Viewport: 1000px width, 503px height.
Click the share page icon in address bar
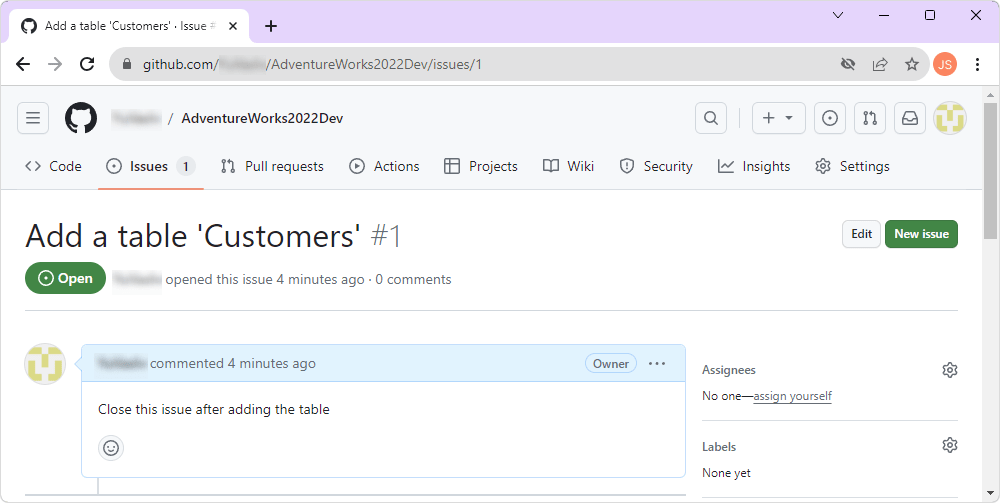880,64
